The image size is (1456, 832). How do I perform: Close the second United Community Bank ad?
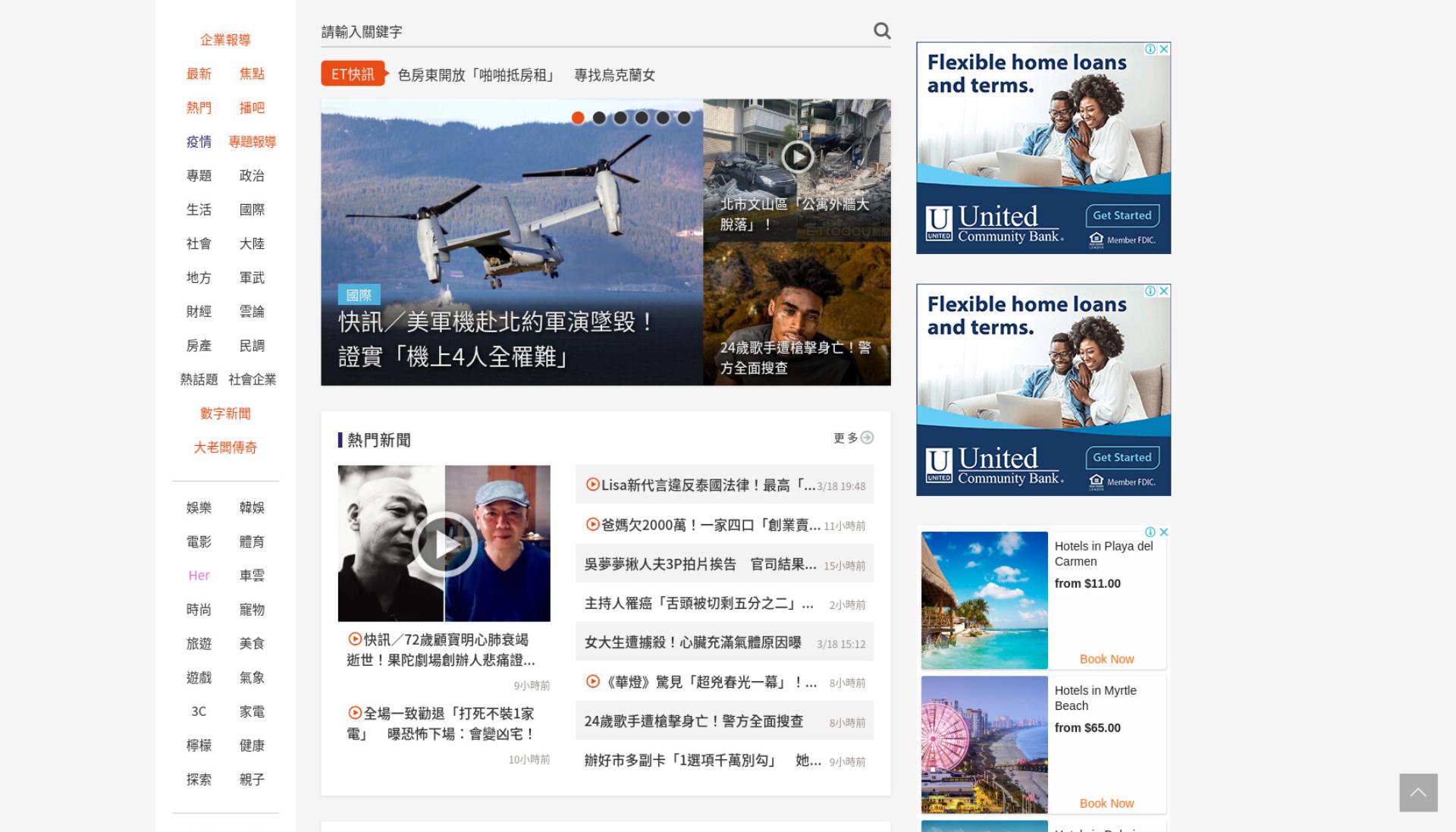[x=1164, y=291]
